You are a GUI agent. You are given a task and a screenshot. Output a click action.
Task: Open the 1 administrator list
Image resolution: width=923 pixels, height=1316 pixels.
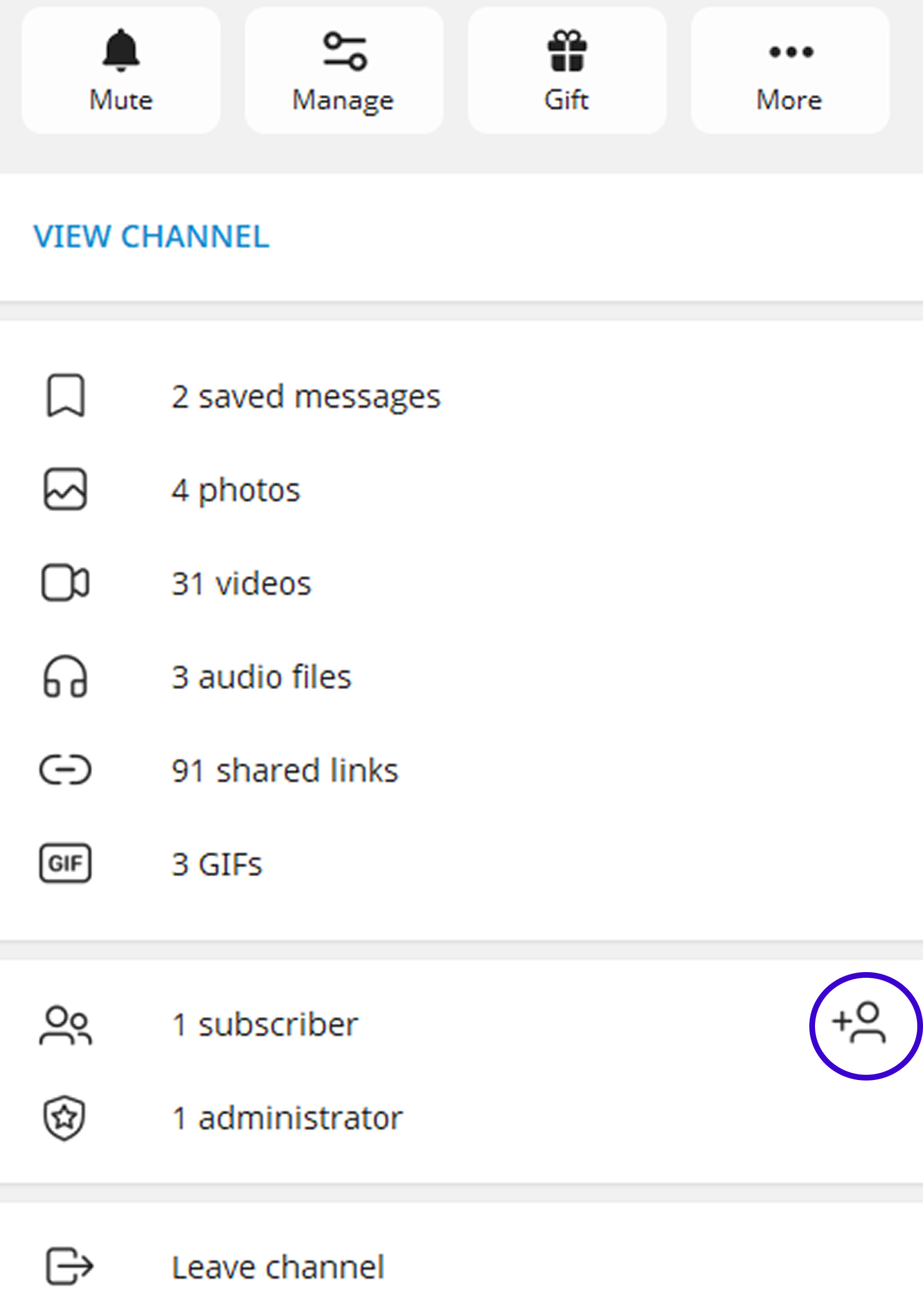287,1118
